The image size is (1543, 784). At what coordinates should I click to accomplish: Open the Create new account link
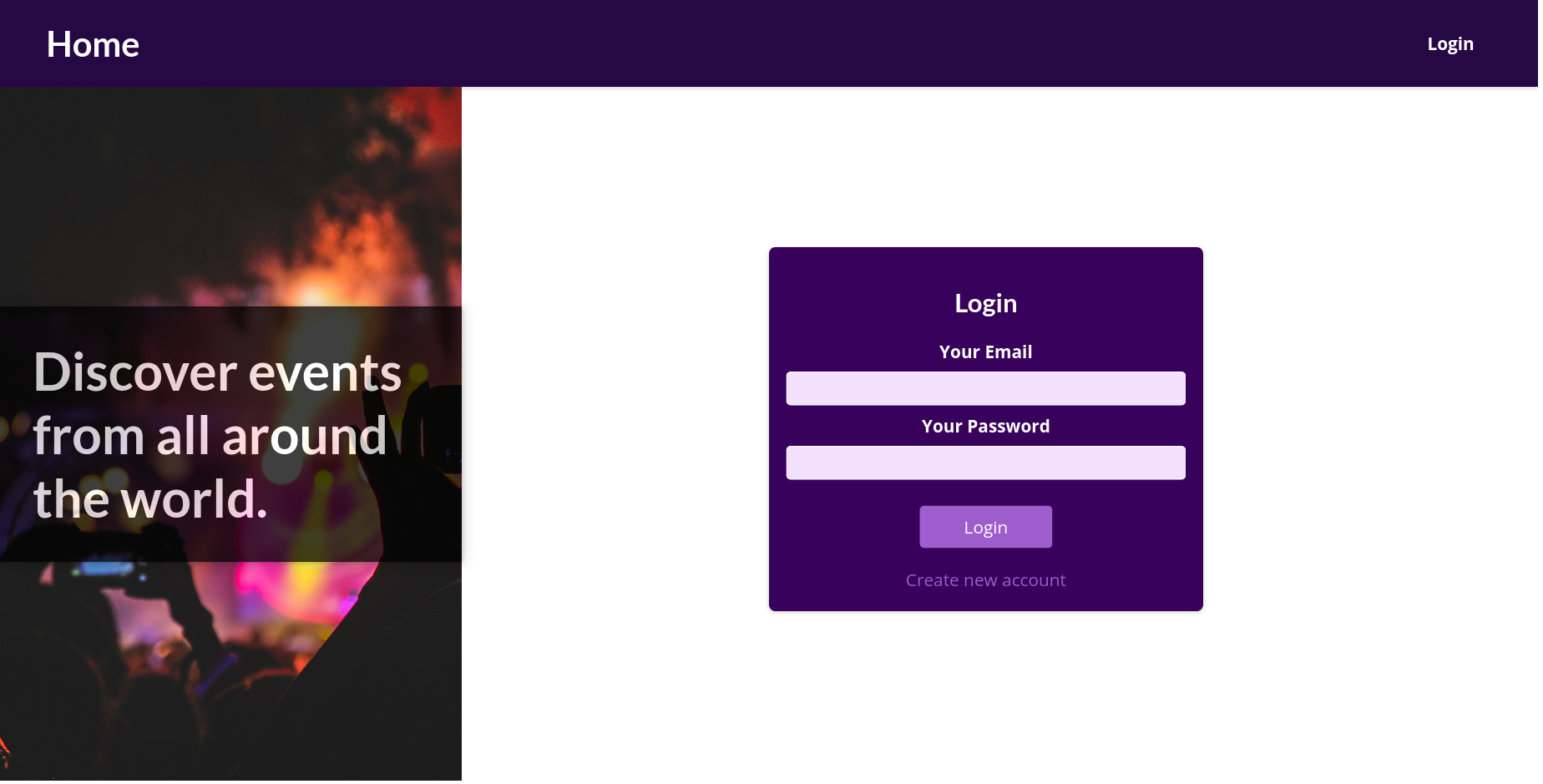tap(985, 580)
